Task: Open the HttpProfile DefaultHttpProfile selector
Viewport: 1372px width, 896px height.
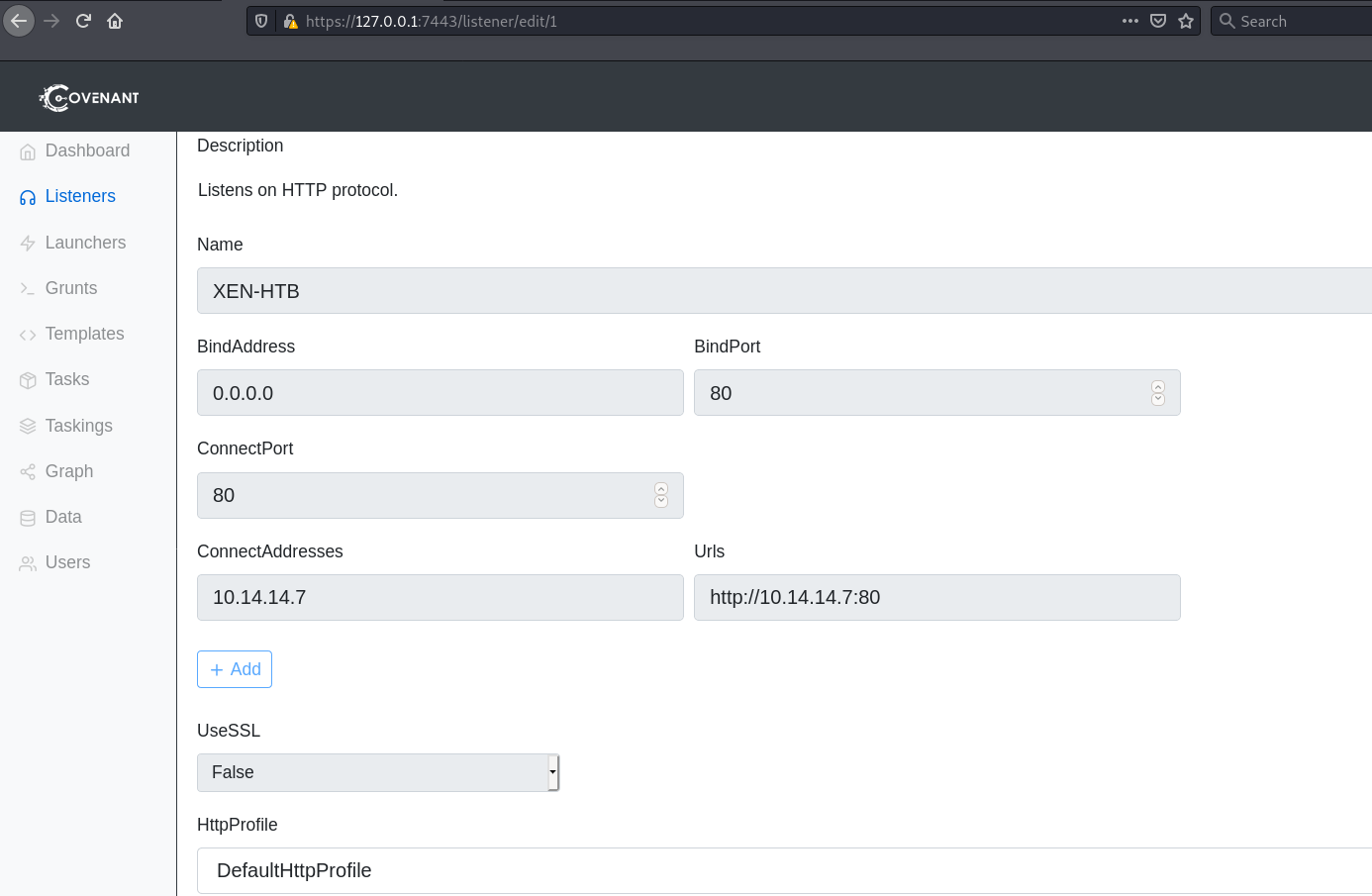Action: point(784,870)
